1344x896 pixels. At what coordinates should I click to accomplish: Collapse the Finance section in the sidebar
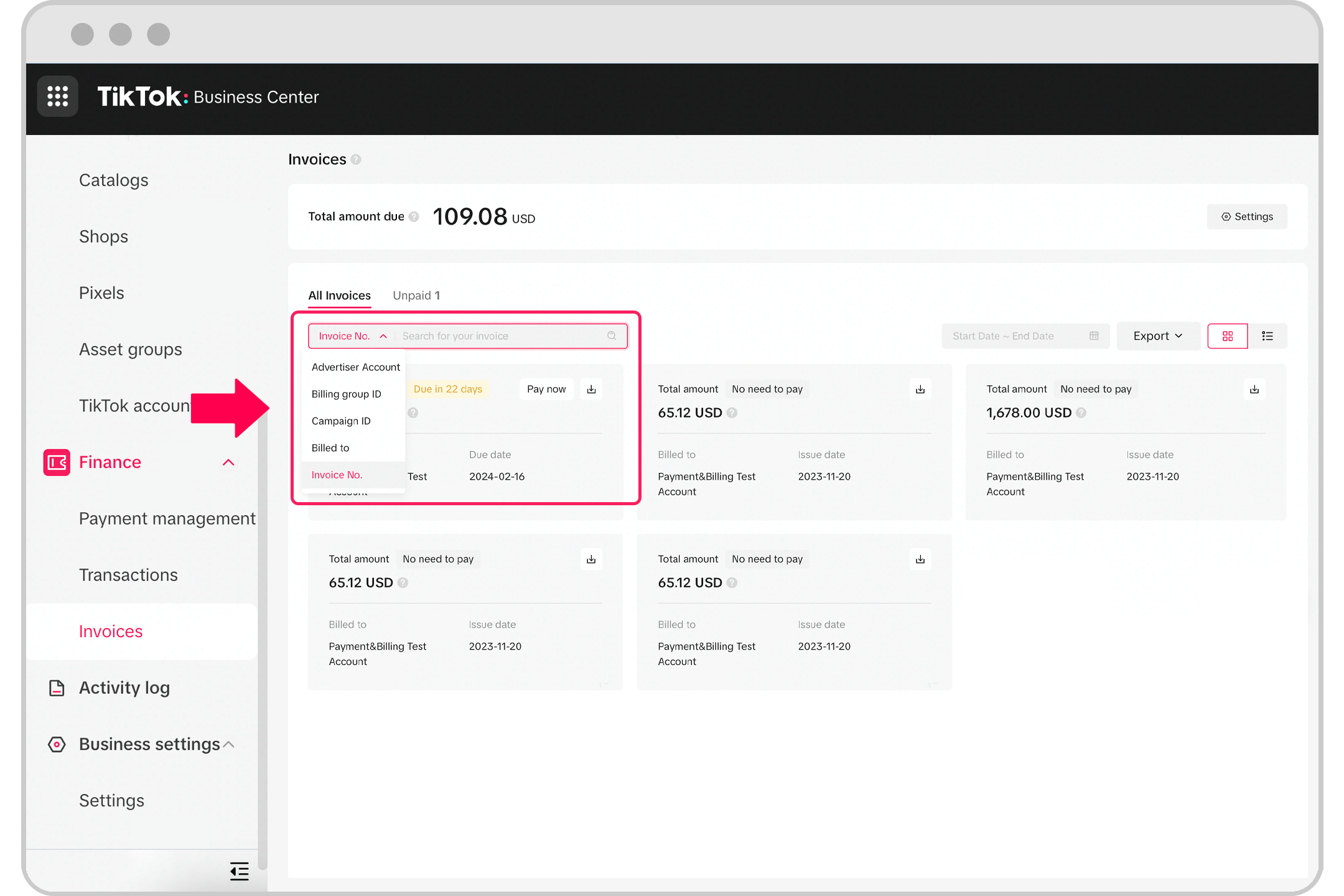point(228,462)
